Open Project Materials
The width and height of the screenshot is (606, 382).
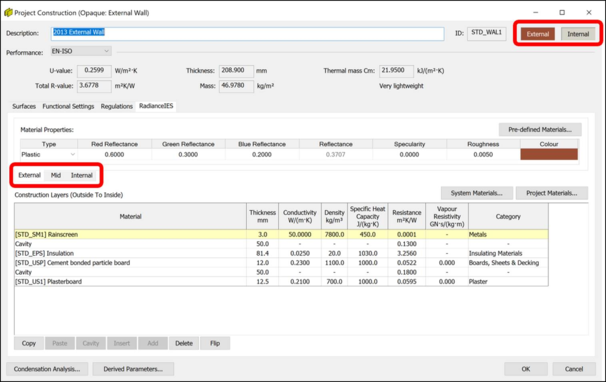552,193
